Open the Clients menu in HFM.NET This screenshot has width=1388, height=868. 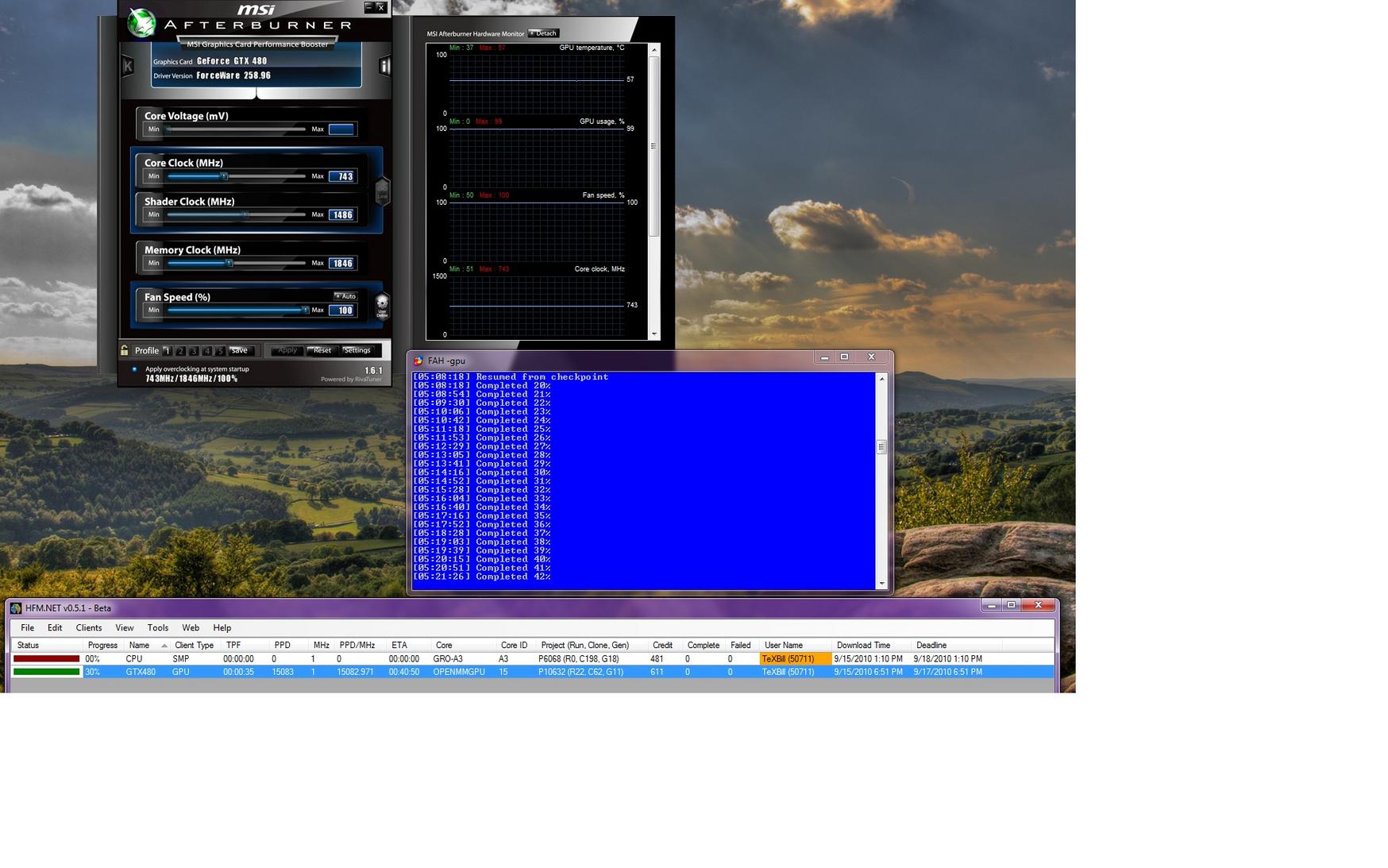point(89,627)
